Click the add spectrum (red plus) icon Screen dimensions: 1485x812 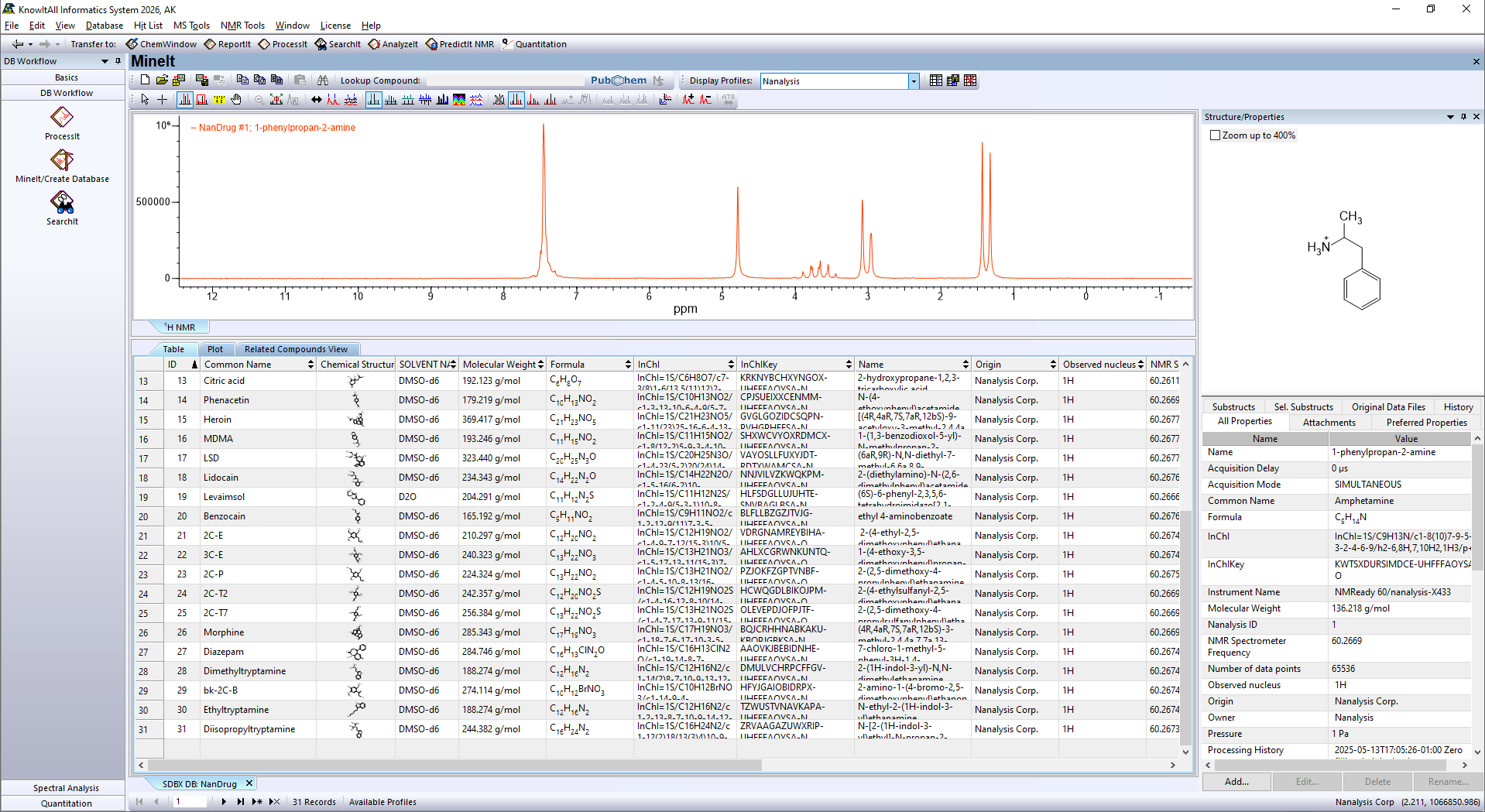pyautogui.click(x=688, y=99)
